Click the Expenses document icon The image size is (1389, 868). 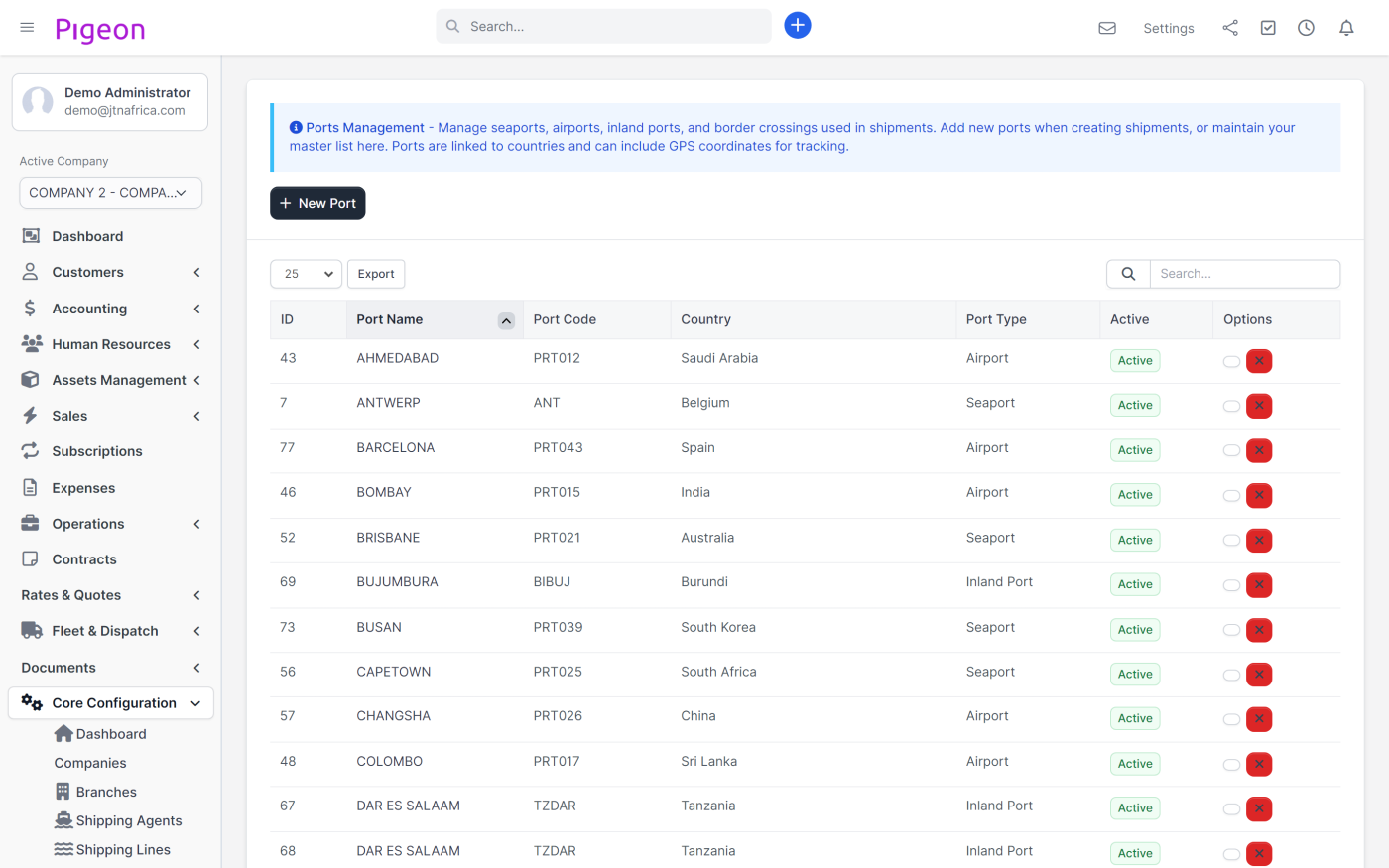[x=31, y=488]
